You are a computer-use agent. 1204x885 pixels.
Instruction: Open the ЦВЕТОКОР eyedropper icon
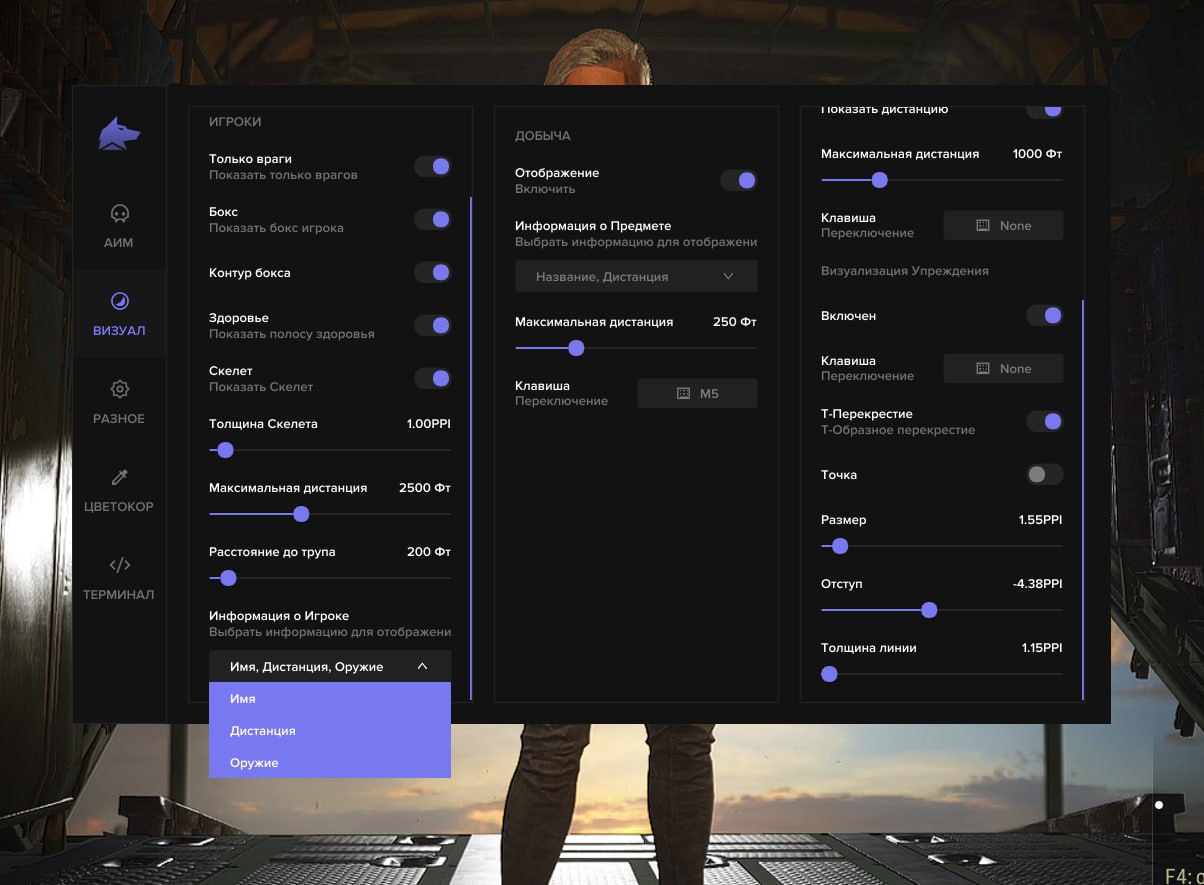pyautogui.click(x=119, y=477)
